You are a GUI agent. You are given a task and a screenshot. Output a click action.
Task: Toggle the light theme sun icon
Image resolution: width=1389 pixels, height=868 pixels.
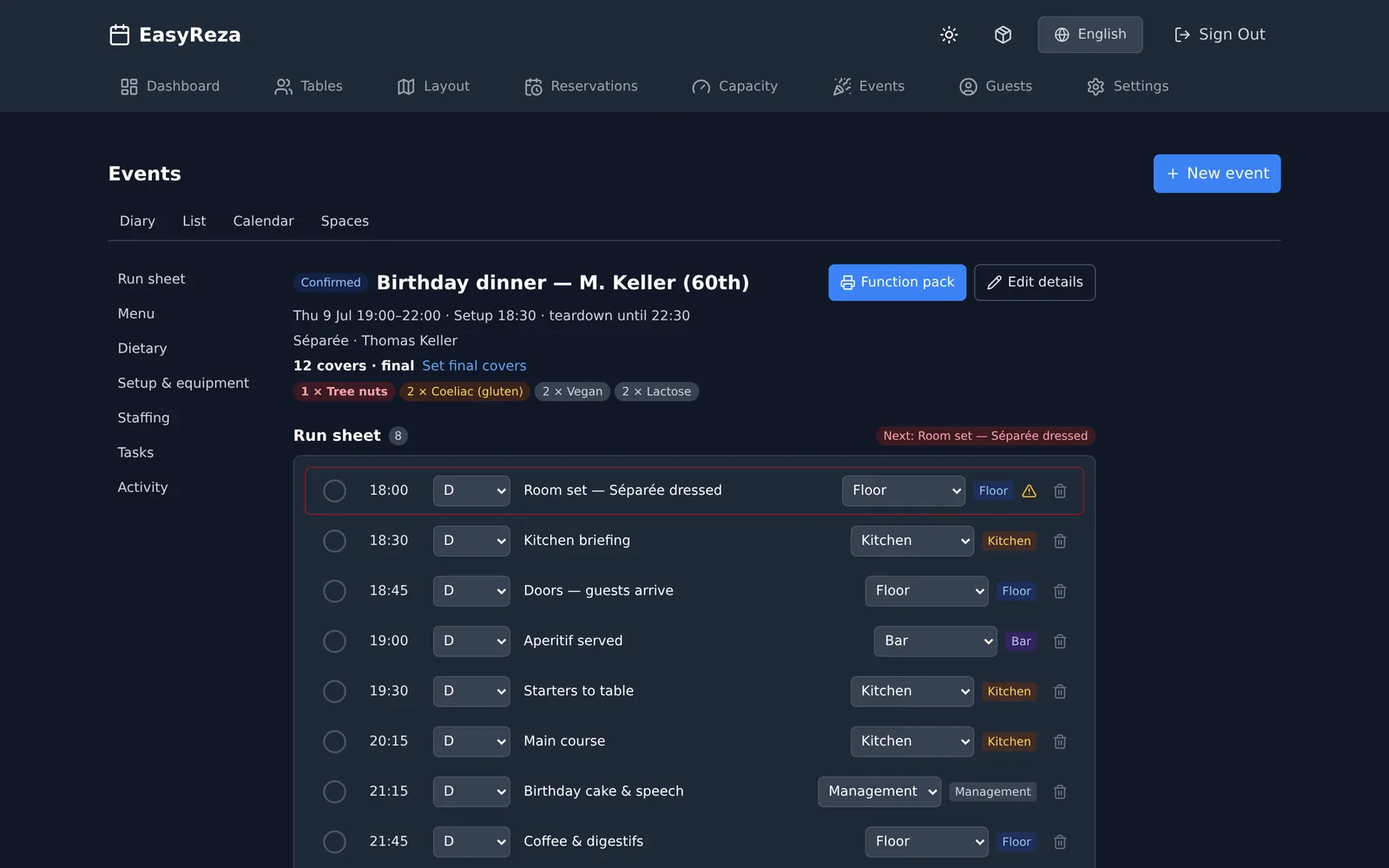(x=949, y=35)
